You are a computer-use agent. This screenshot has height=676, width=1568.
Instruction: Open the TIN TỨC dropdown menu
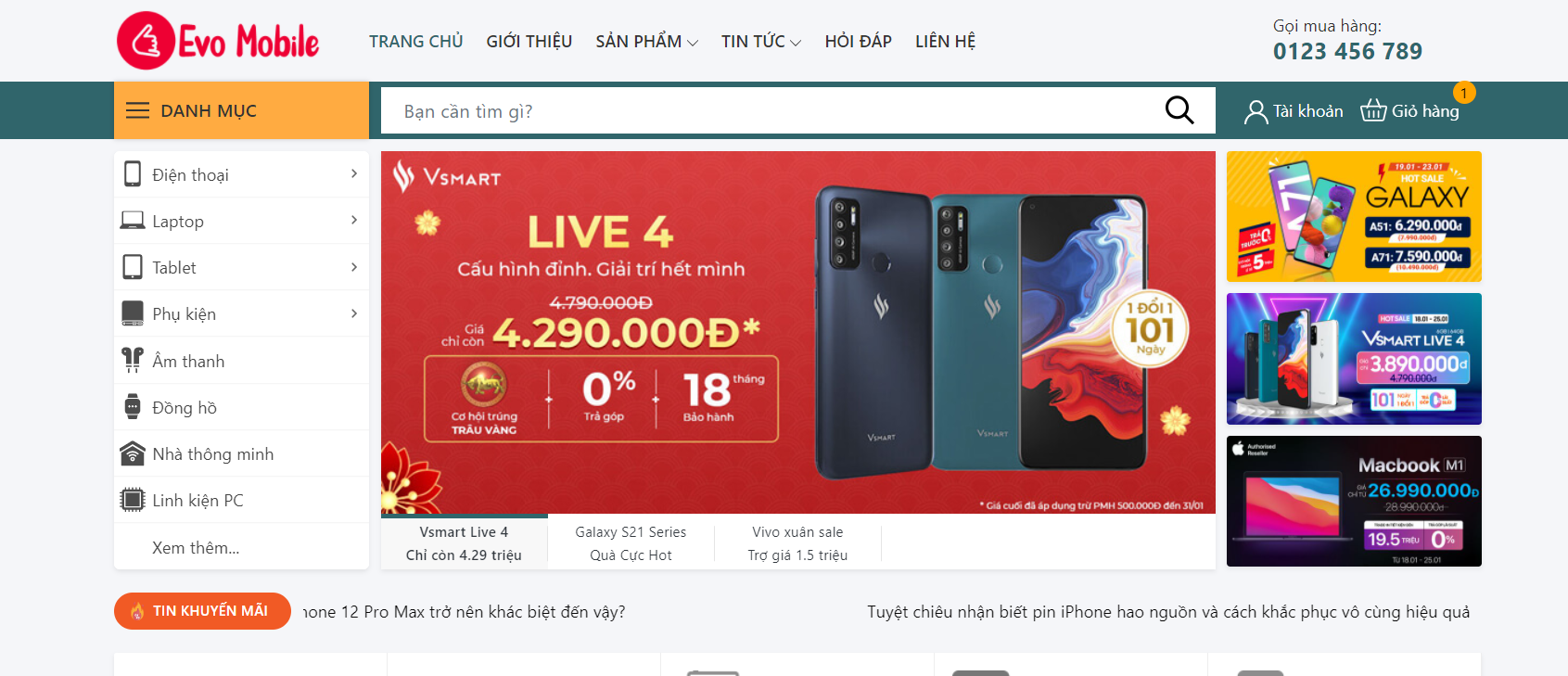(760, 42)
